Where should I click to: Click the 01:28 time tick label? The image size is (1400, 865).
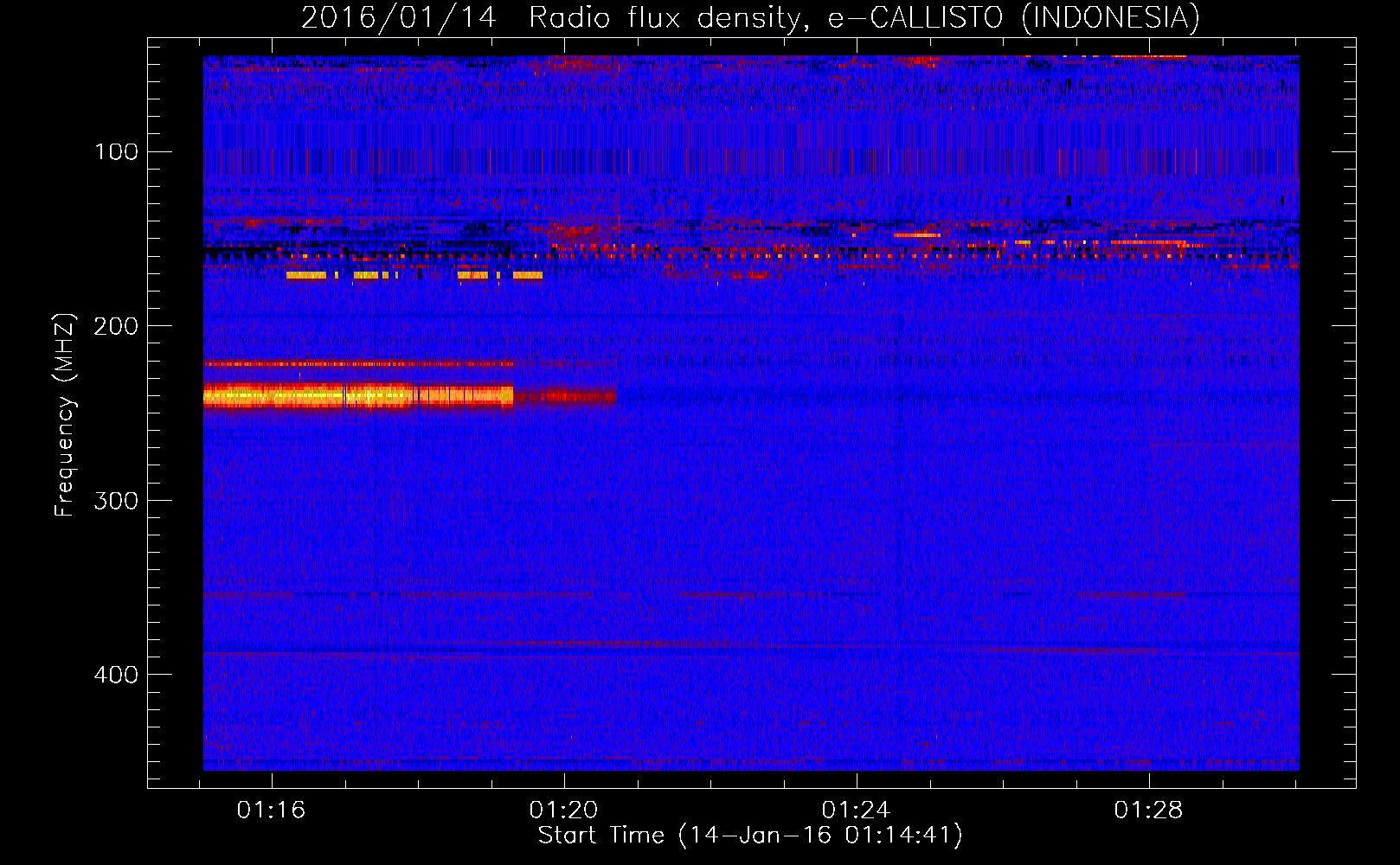tap(1148, 810)
